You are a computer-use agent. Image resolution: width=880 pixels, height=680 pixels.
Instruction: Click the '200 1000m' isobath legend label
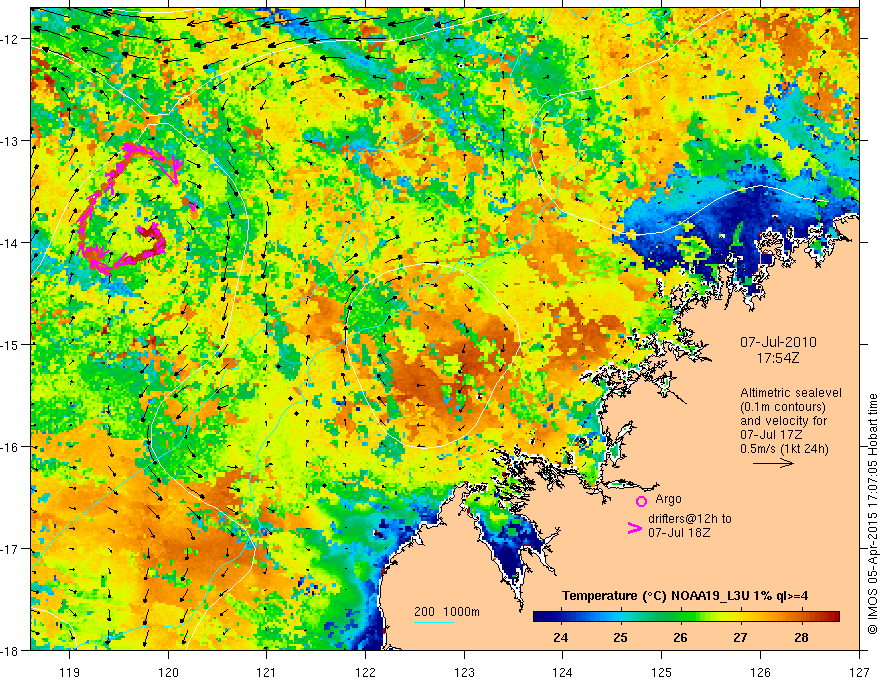click(x=447, y=612)
